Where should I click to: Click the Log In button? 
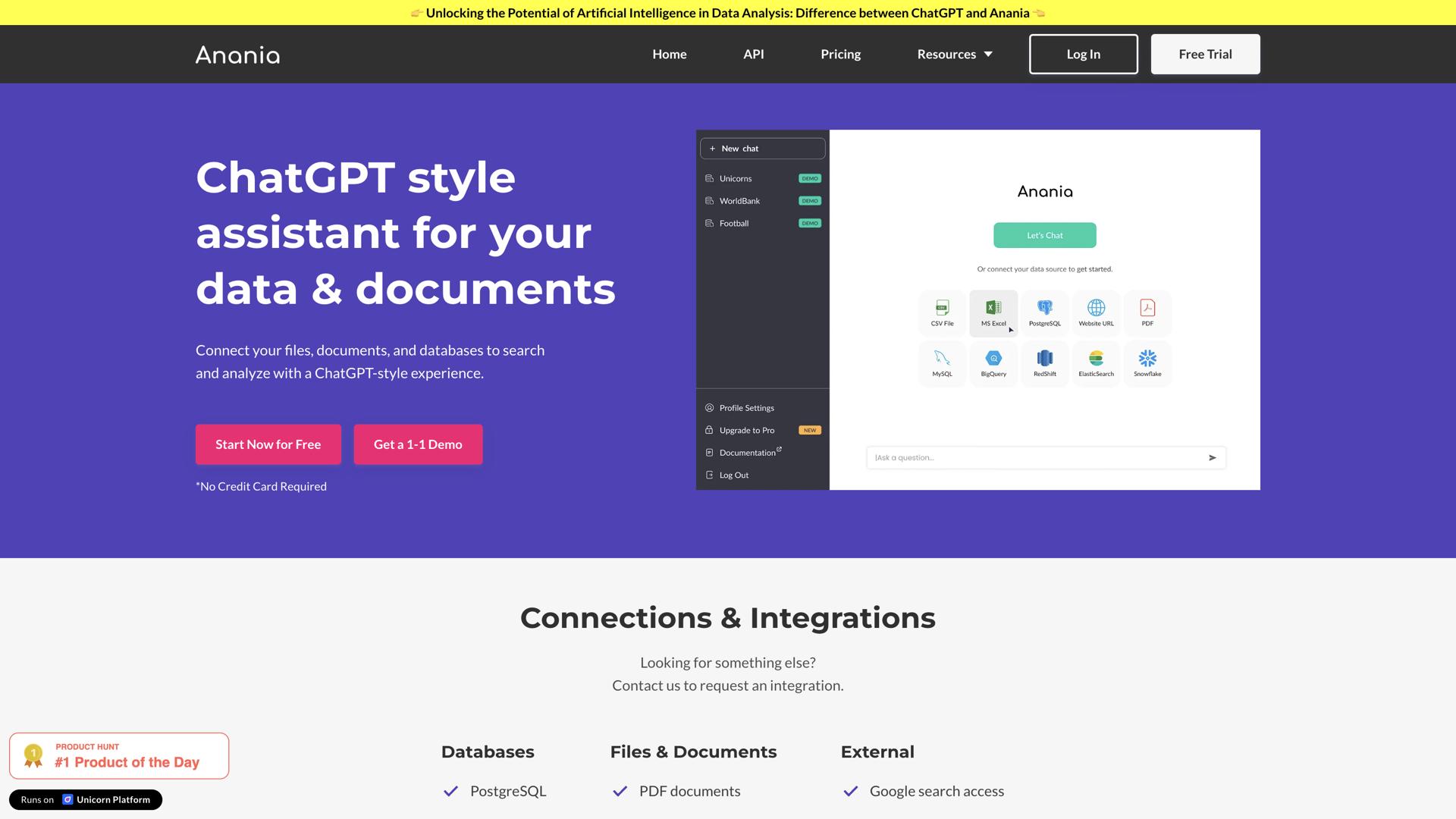pos(1083,54)
